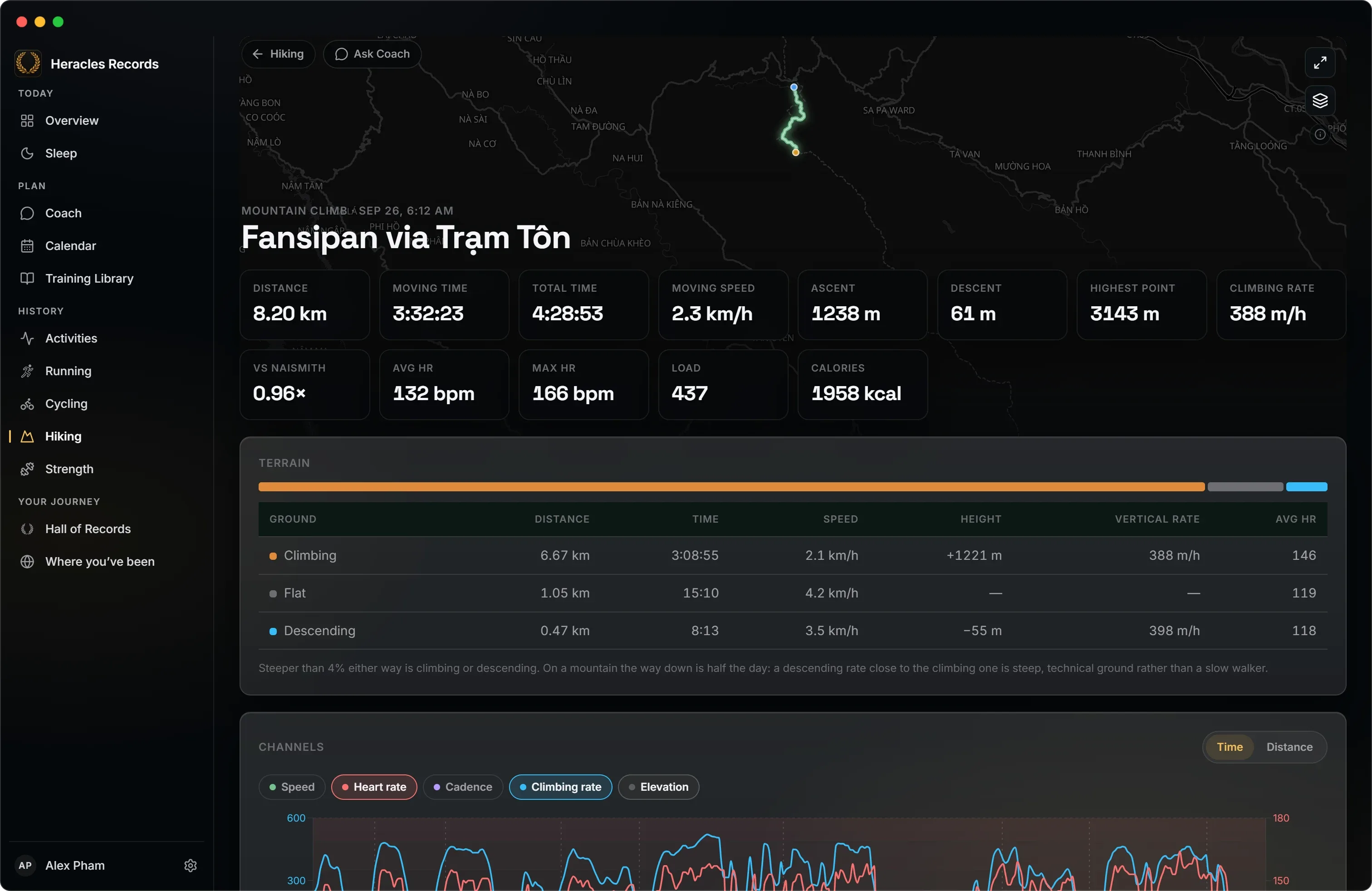Click the CALORIES 1958 kcal card
1372x891 pixels.
[862, 384]
